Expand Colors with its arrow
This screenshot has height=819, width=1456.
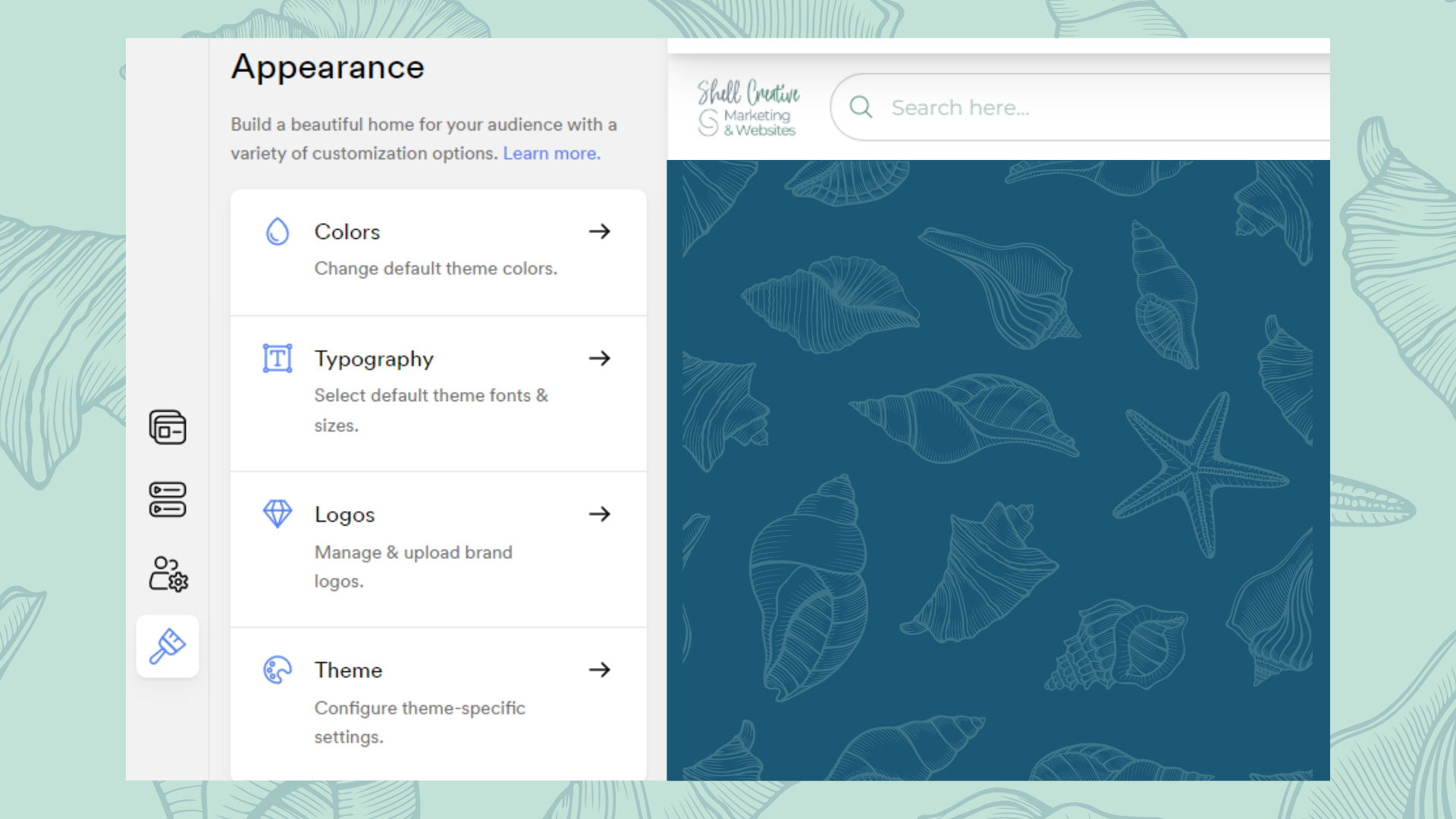(x=600, y=231)
